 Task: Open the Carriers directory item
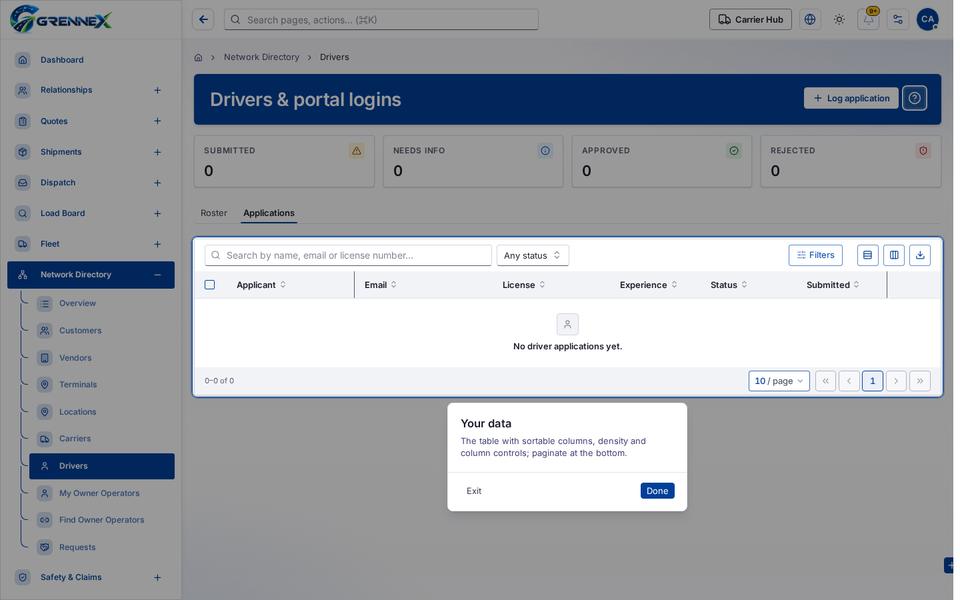(x=75, y=439)
